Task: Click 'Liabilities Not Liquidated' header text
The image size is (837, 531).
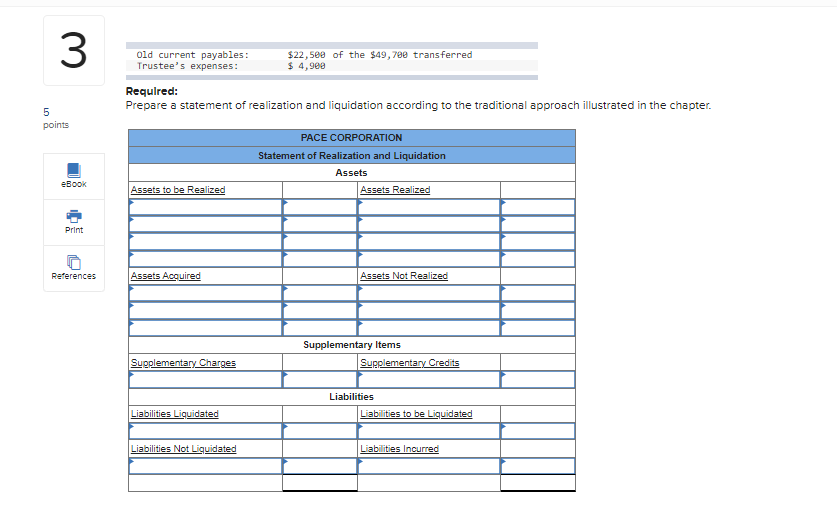Action: click(x=184, y=449)
